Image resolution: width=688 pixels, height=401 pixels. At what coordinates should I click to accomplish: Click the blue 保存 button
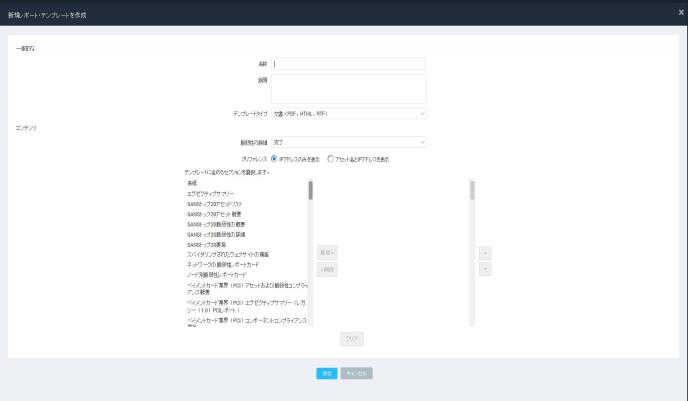tap(326, 373)
